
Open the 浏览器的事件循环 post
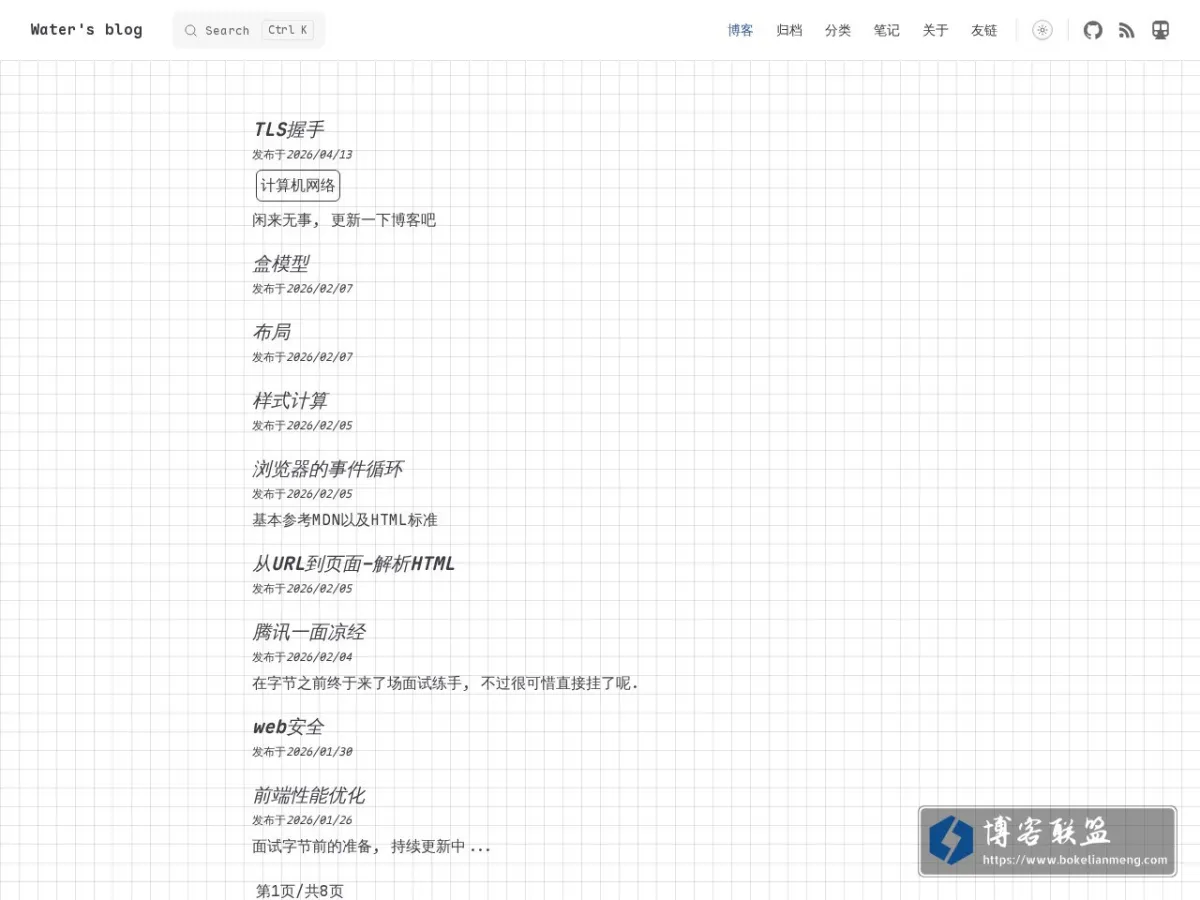tap(327, 469)
